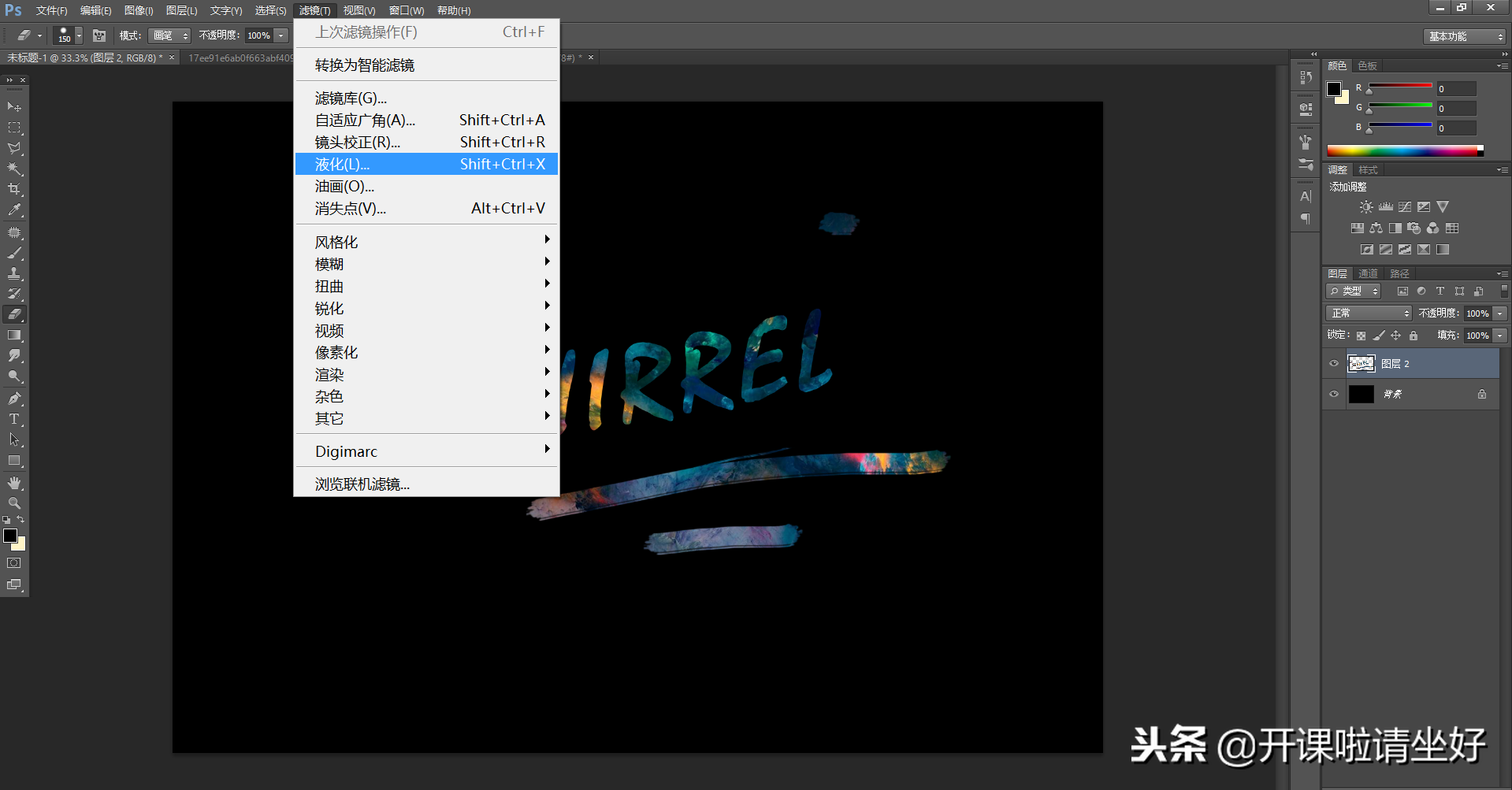The height and width of the screenshot is (790, 1512).
Task: Toggle lock image pixels
Action: [x=1379, y=336]
